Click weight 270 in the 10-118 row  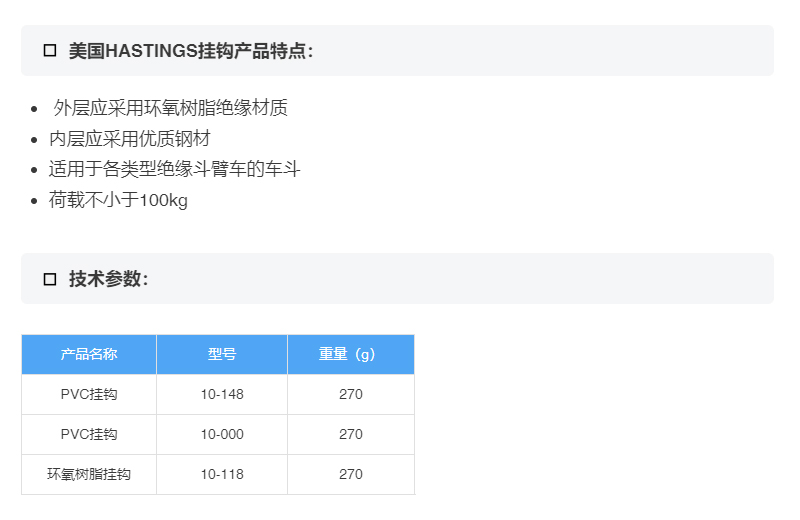[x=351, y=474]
